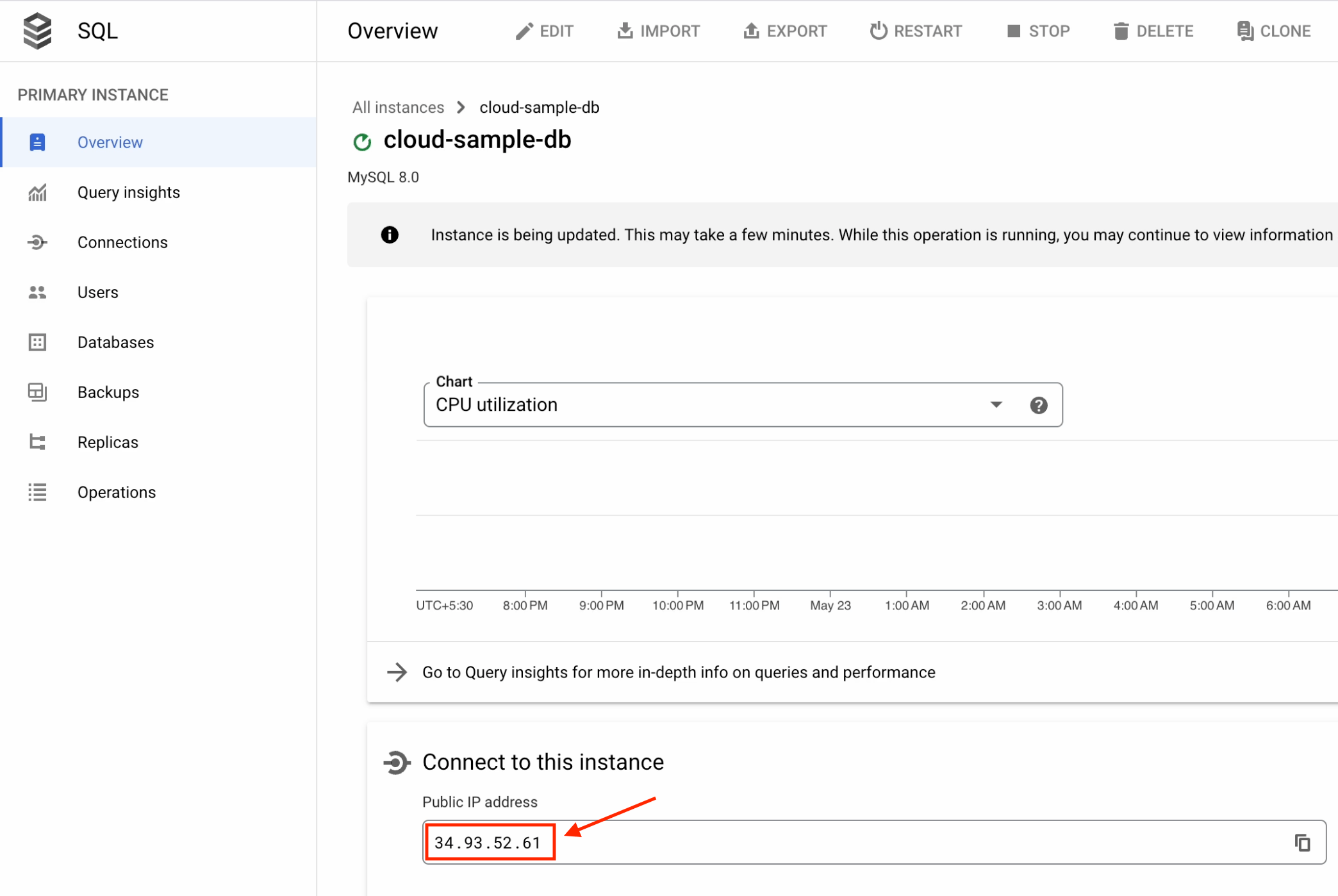Click the Restart power icon button
Screen dimensions: 1338x896
(916, 31)
